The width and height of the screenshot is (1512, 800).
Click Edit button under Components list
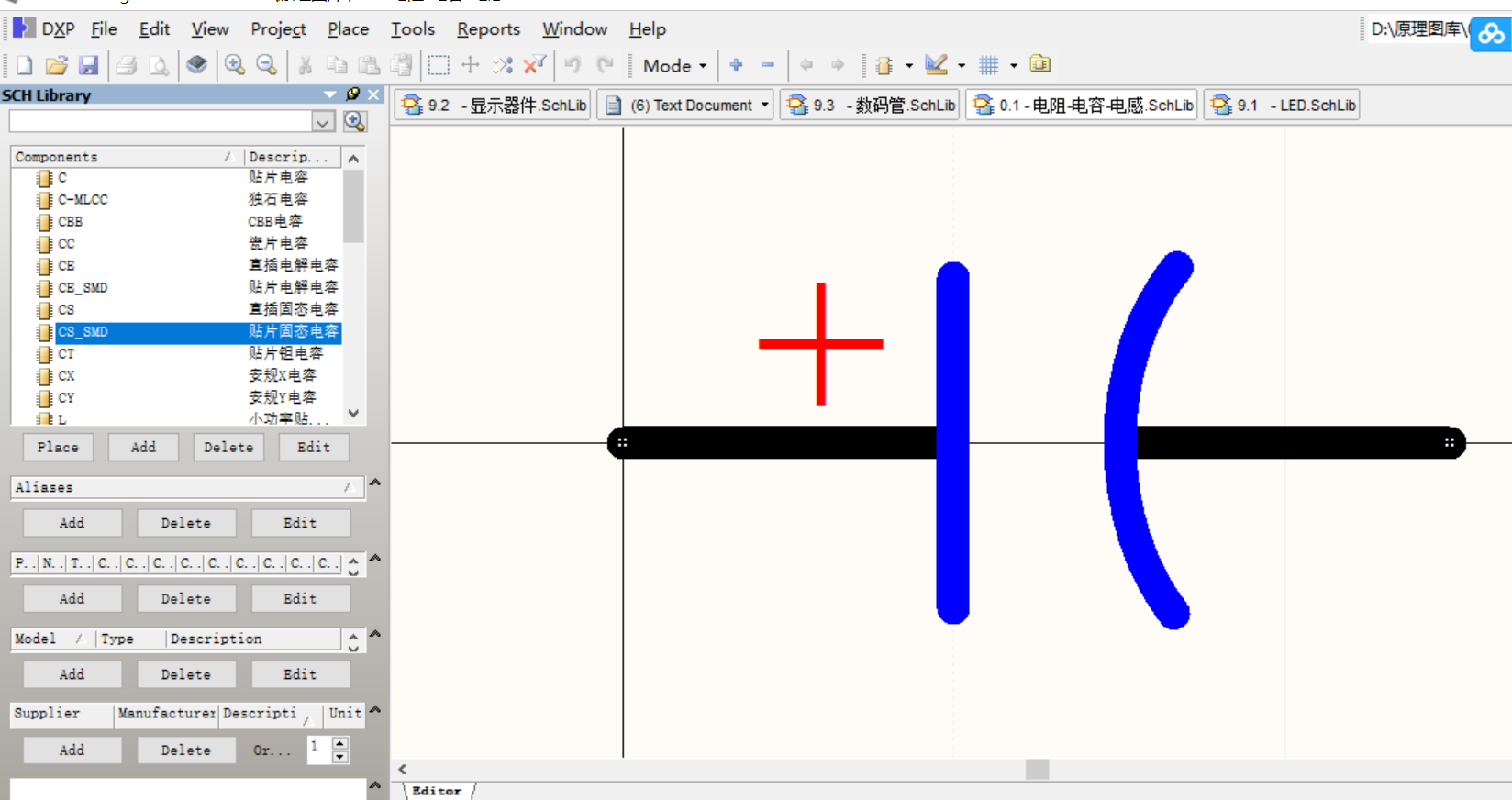pos(314,447)
